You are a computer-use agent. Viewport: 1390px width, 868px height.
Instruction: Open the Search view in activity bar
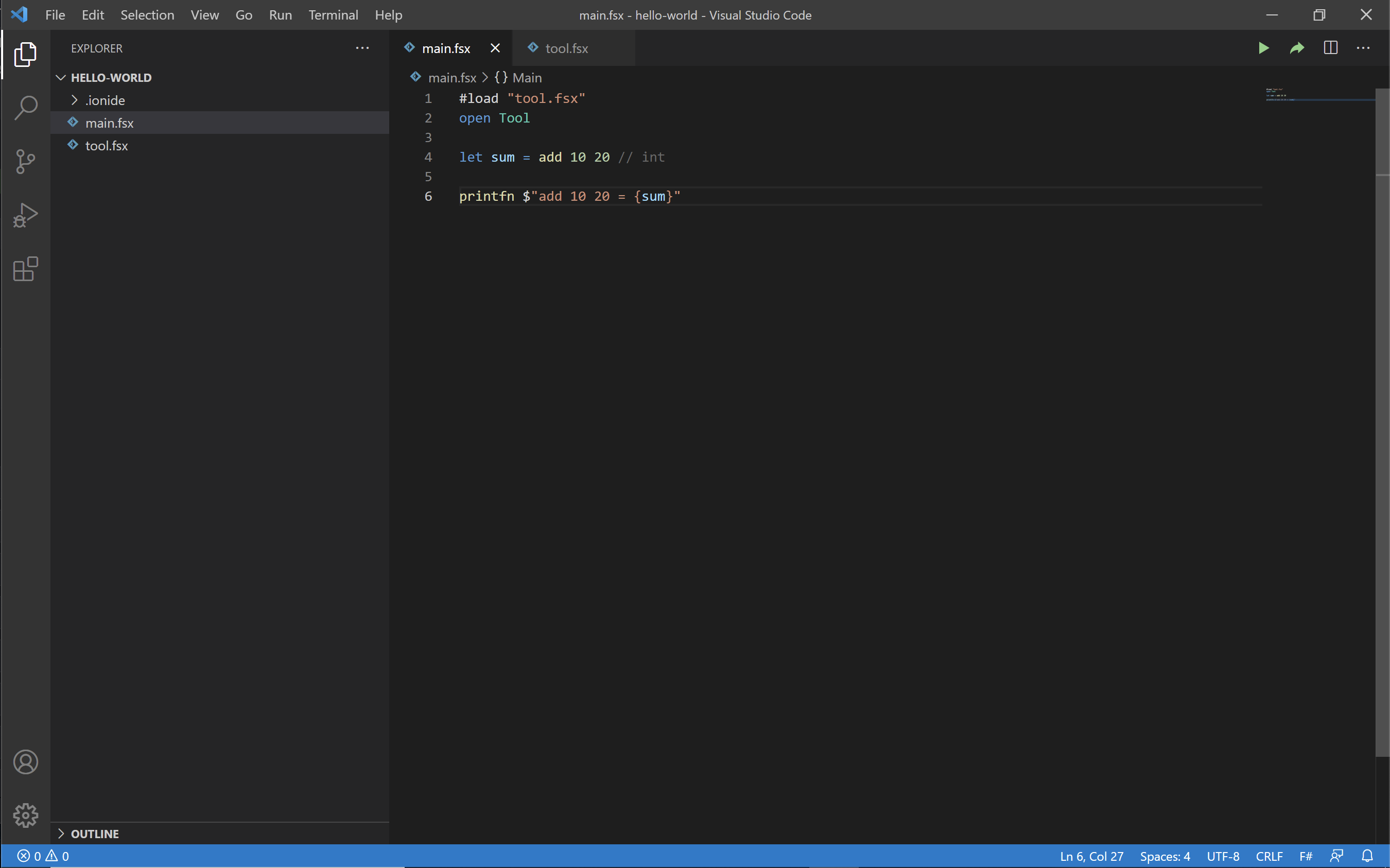coord(26,108)
